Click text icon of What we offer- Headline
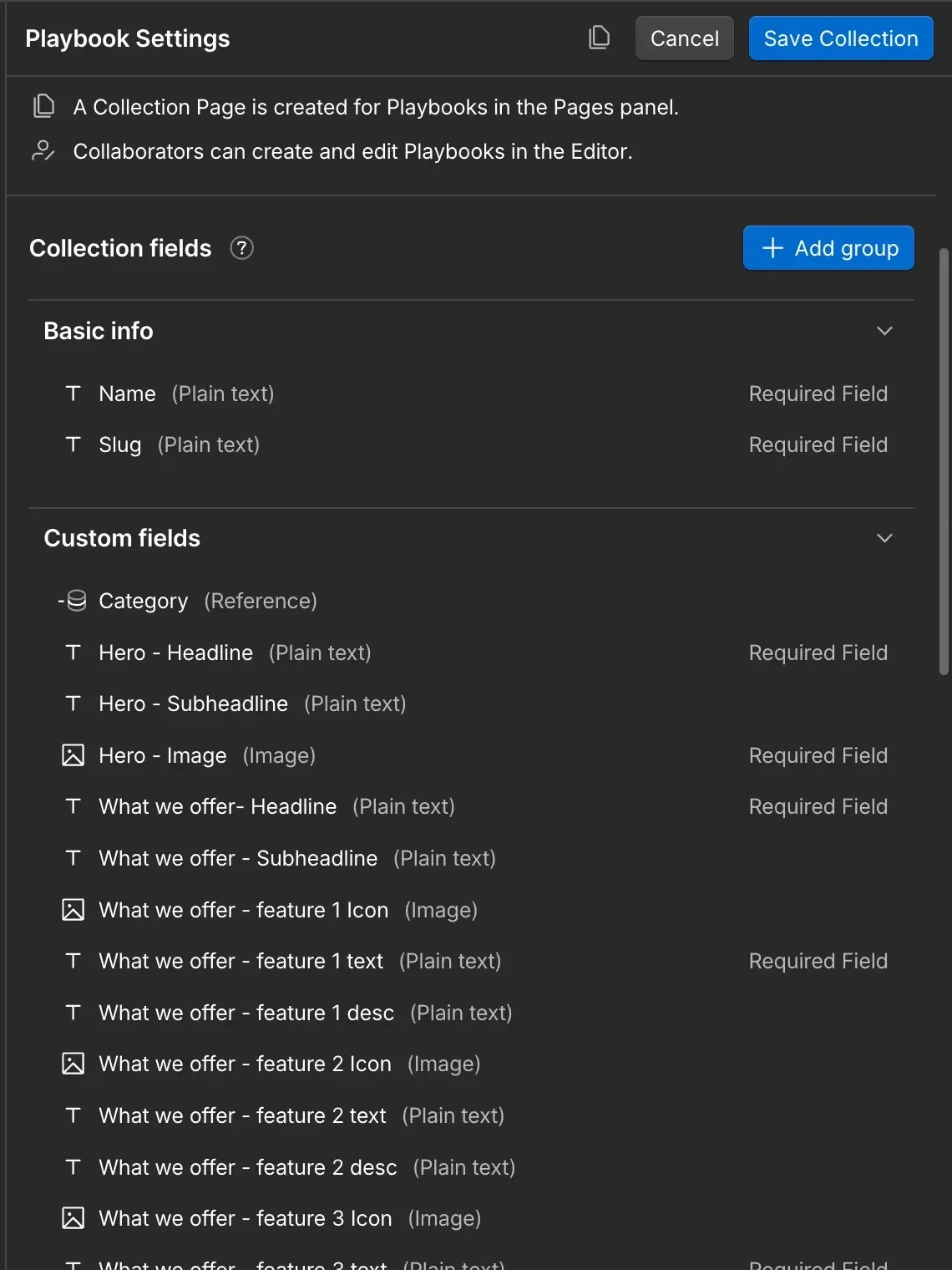This screenshot has width=952, height=1270. pos(73,806)
